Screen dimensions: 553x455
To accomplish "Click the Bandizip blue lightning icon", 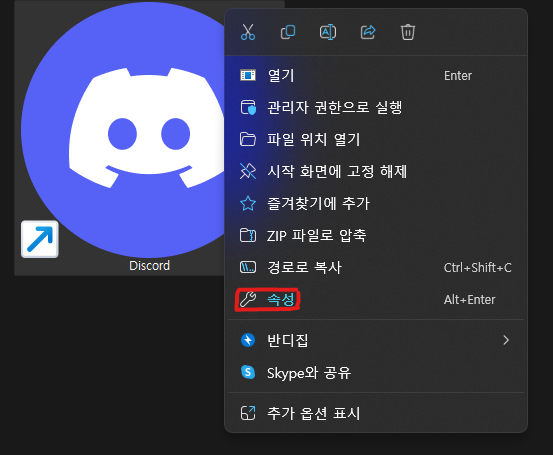I will 248,340.
